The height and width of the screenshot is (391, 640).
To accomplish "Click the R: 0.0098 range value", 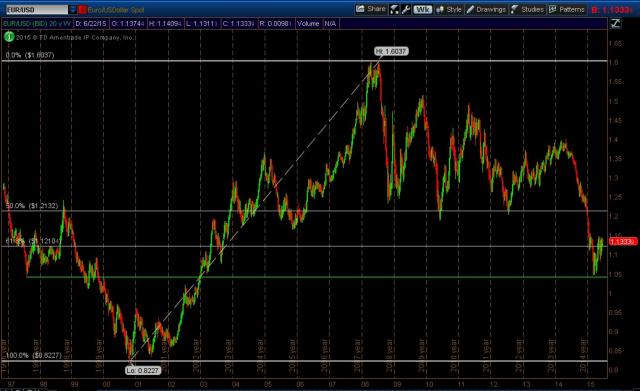I will click(276, 24).
